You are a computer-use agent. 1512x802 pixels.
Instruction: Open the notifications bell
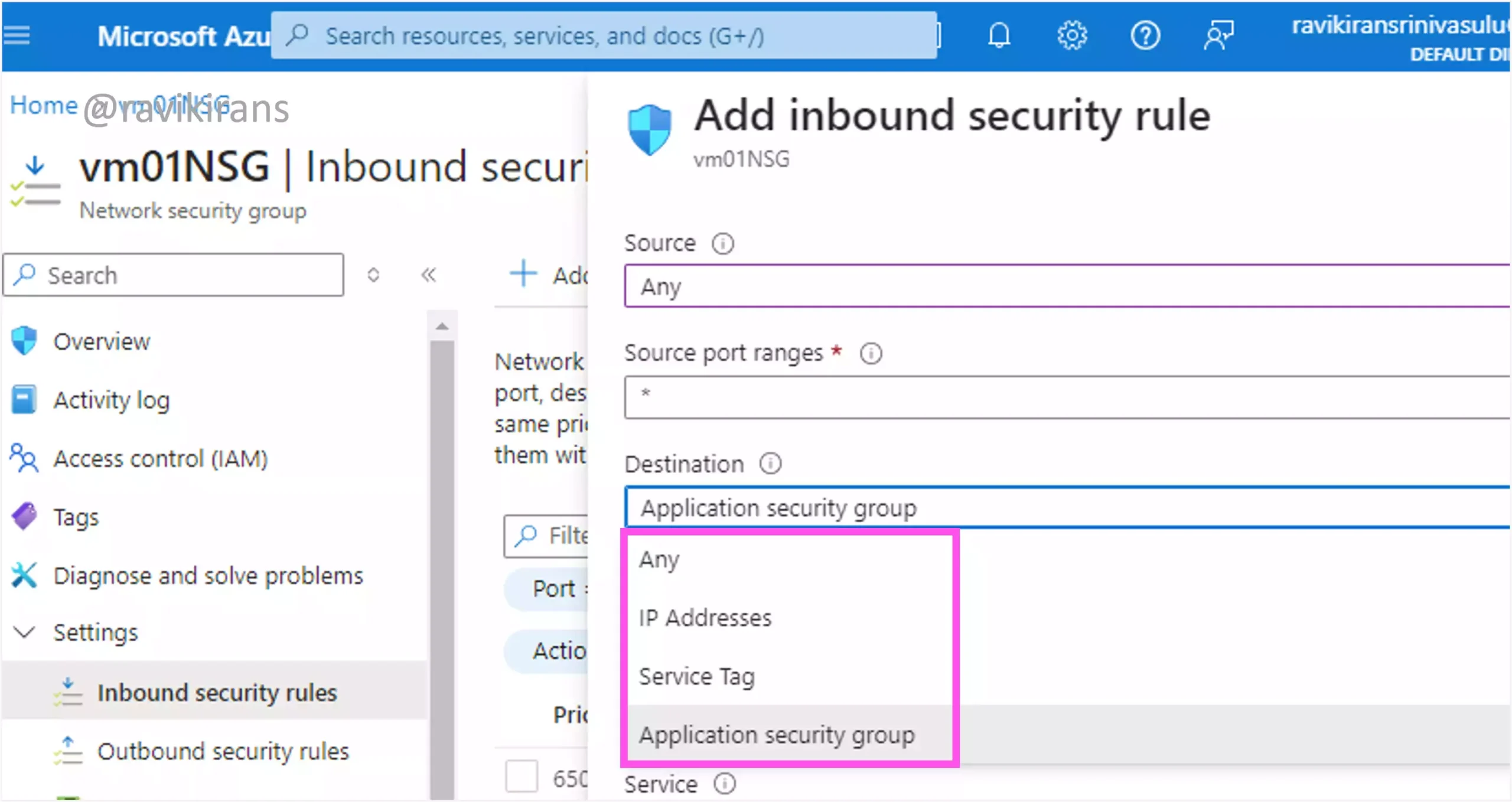click(x=999, y=35)
